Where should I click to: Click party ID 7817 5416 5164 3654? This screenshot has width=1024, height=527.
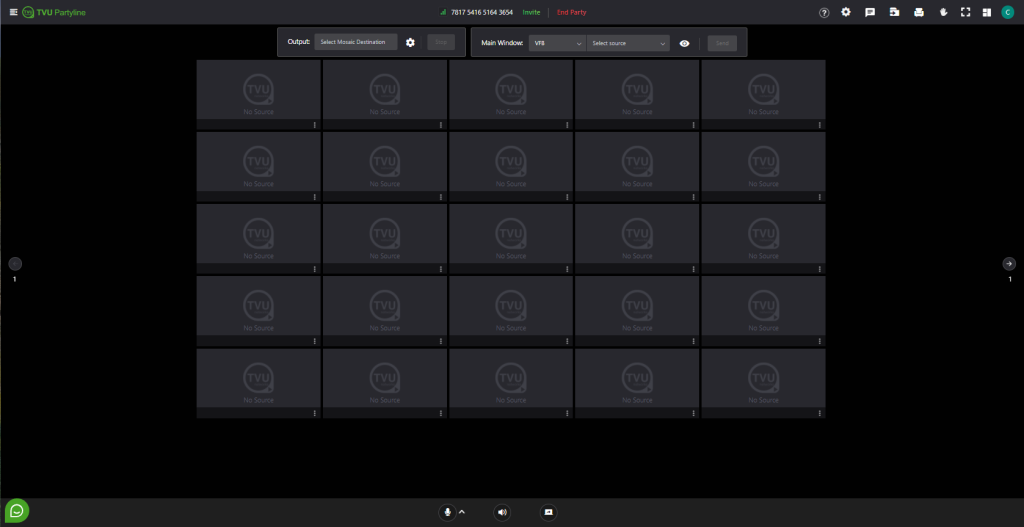(x=482, y=12)
